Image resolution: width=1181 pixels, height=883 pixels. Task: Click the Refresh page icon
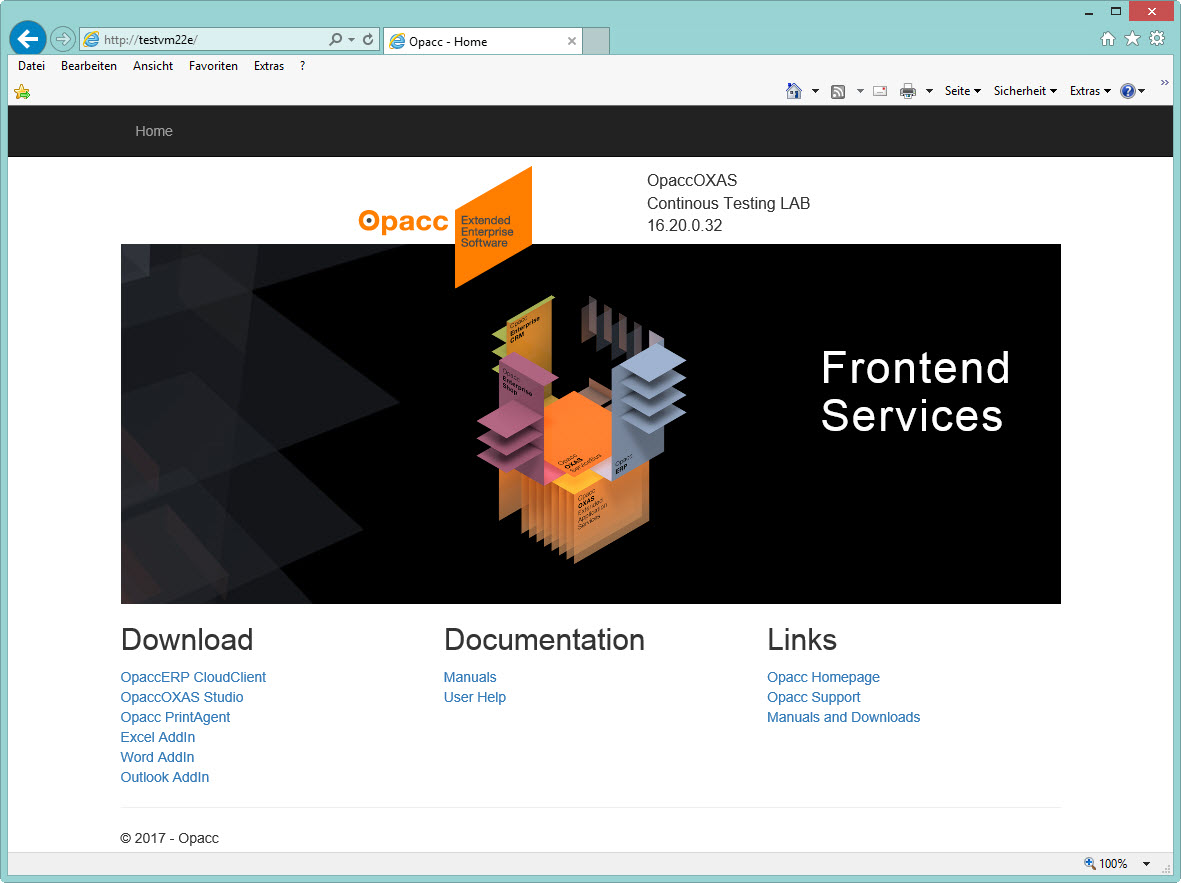pyautogui.click(x=368, y=39)
